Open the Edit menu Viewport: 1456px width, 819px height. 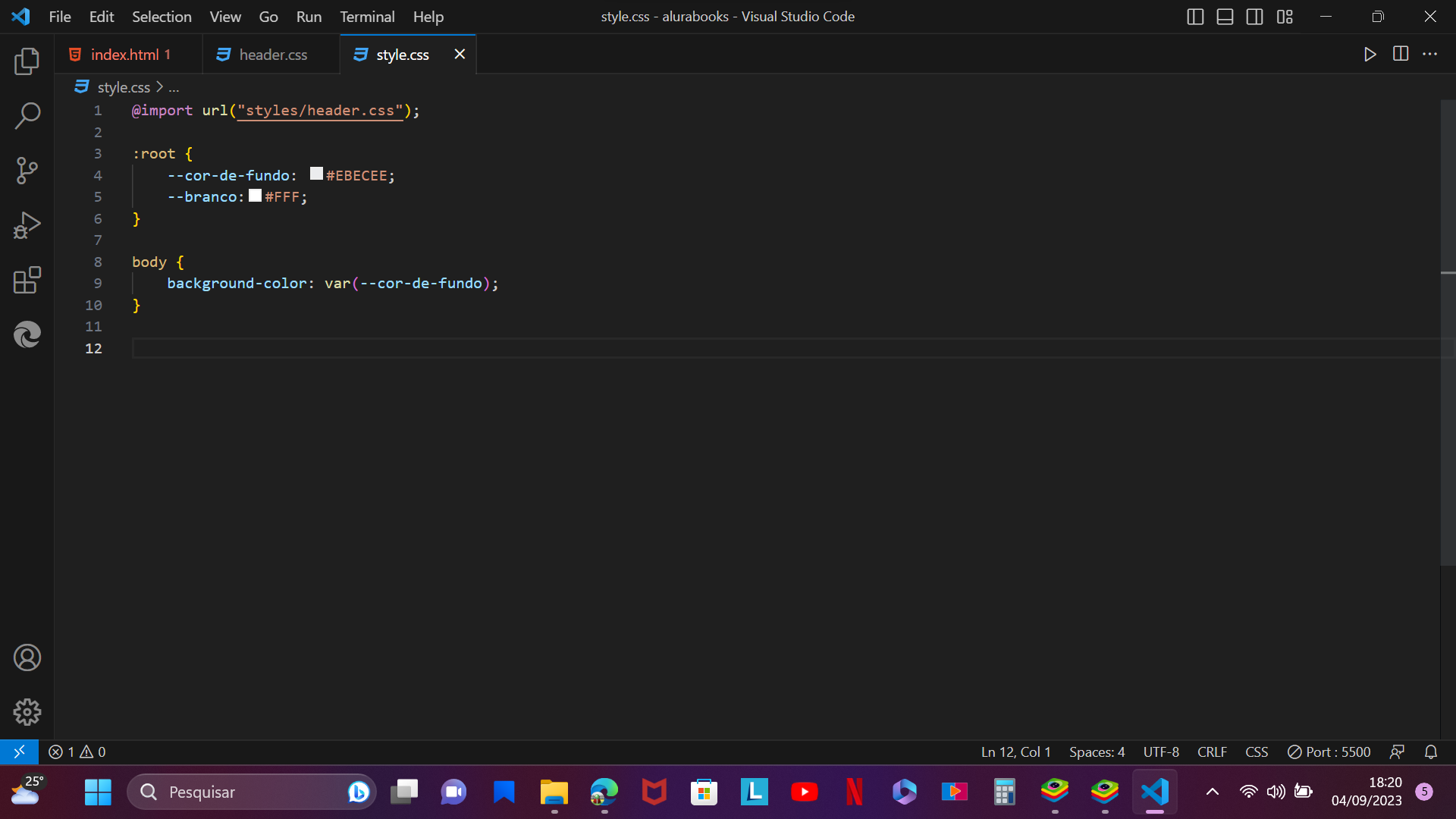[101, 17]
